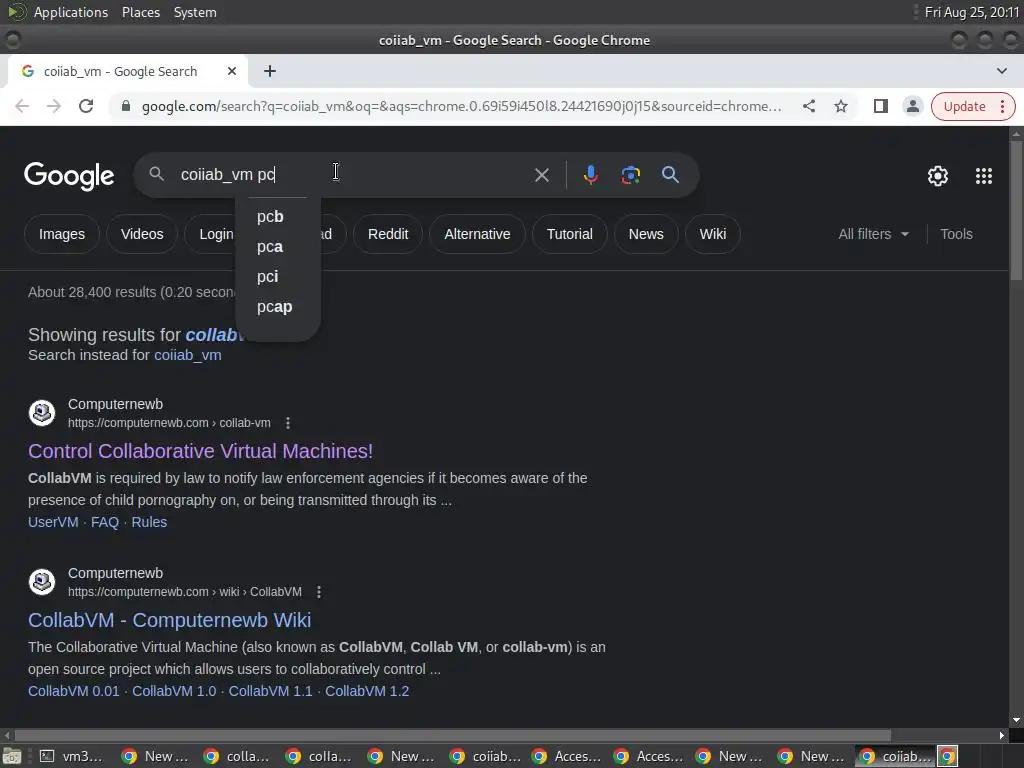Open the CollabVM 1.2 sitelink

coord(367,691)
